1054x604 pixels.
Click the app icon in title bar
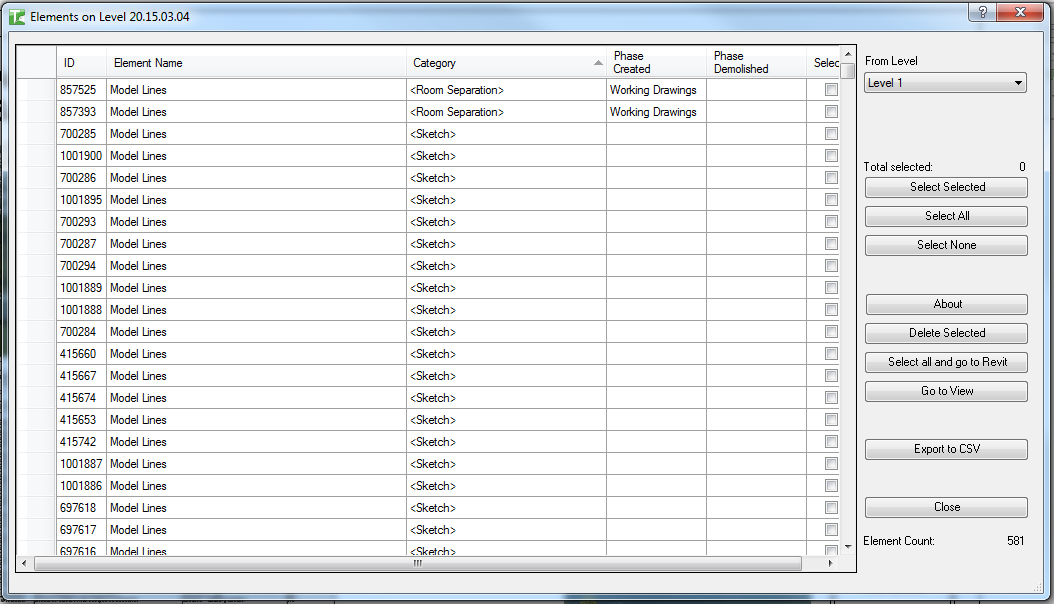pyautogui.click(x=17, y=17)
